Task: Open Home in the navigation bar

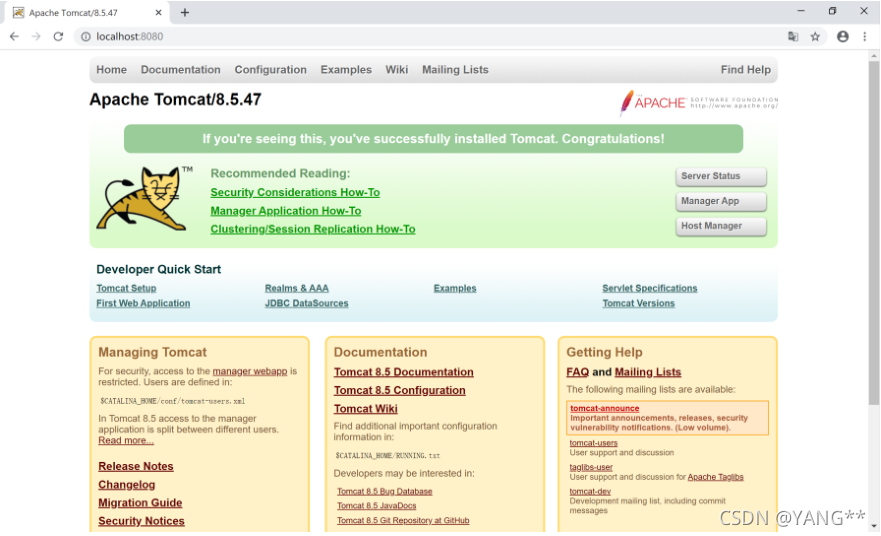Action: click(111, 70)
